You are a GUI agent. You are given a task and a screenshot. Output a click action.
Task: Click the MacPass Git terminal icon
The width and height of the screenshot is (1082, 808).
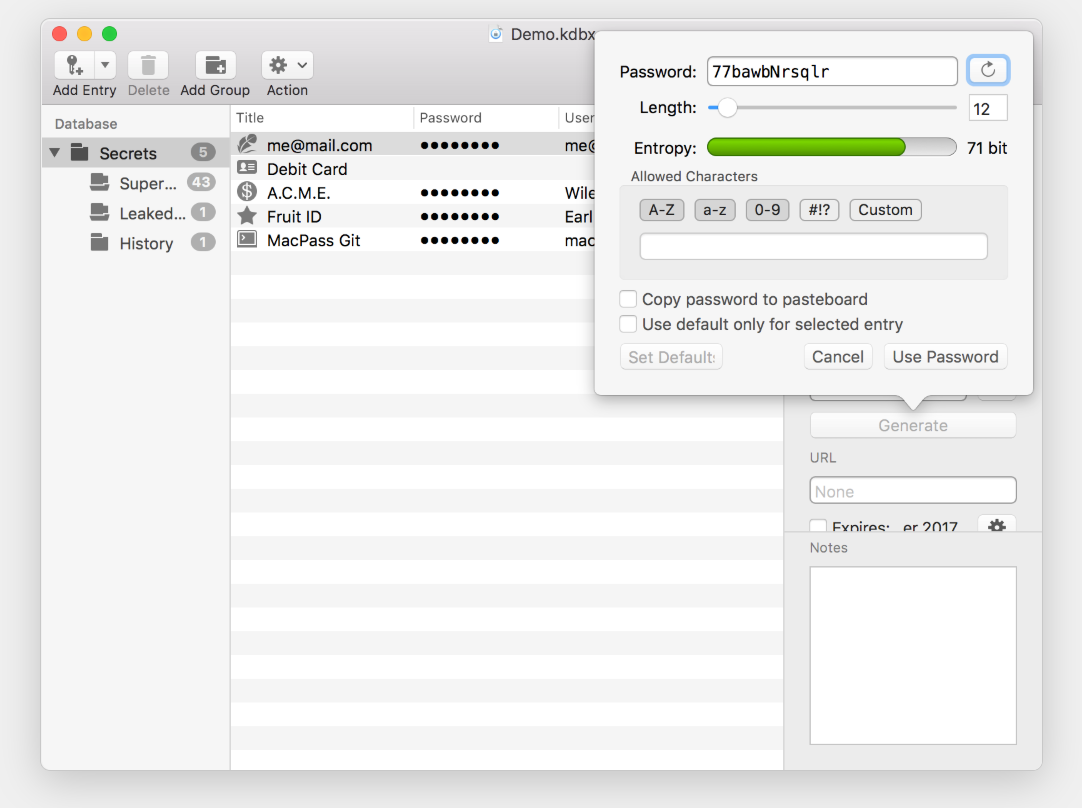click(247, 239)
